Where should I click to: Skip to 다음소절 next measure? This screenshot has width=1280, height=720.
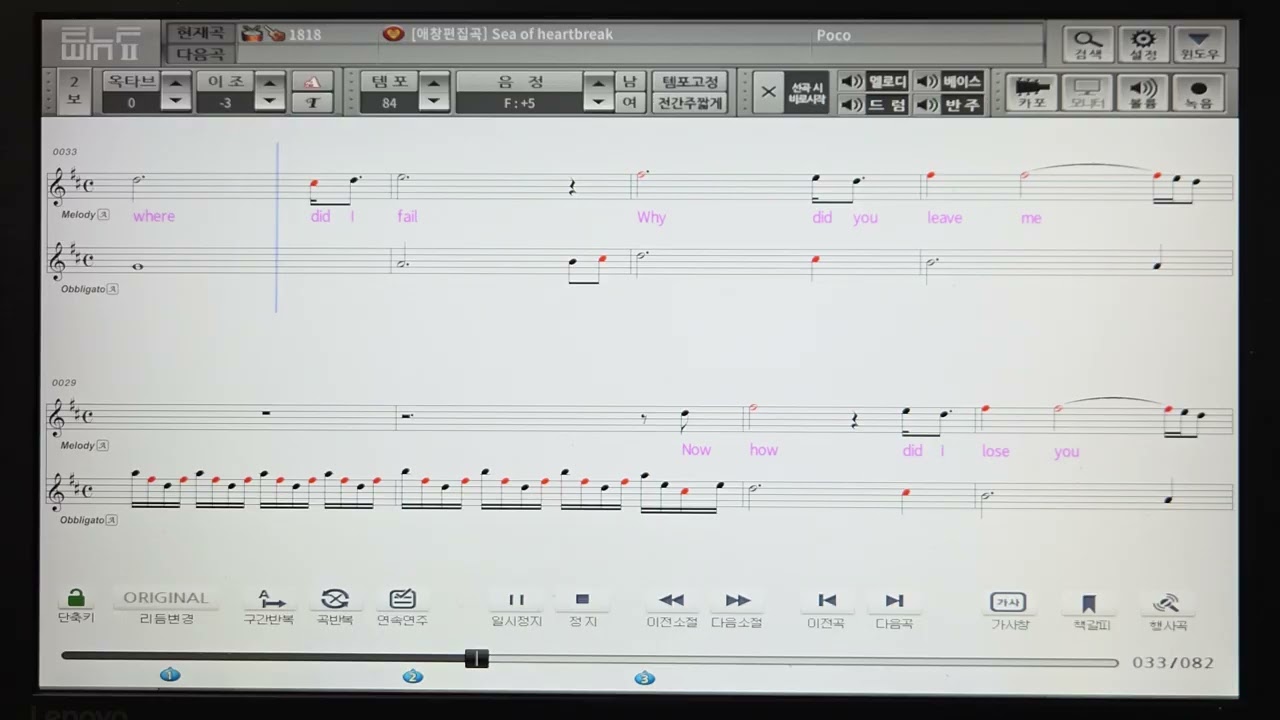click(x=737, y=608)
